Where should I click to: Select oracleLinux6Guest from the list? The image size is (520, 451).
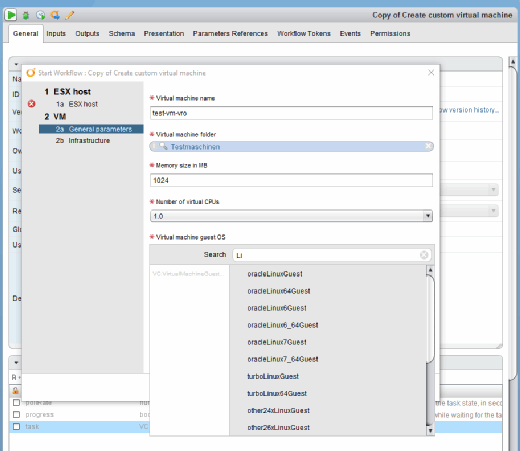click(x=277, y=308)
